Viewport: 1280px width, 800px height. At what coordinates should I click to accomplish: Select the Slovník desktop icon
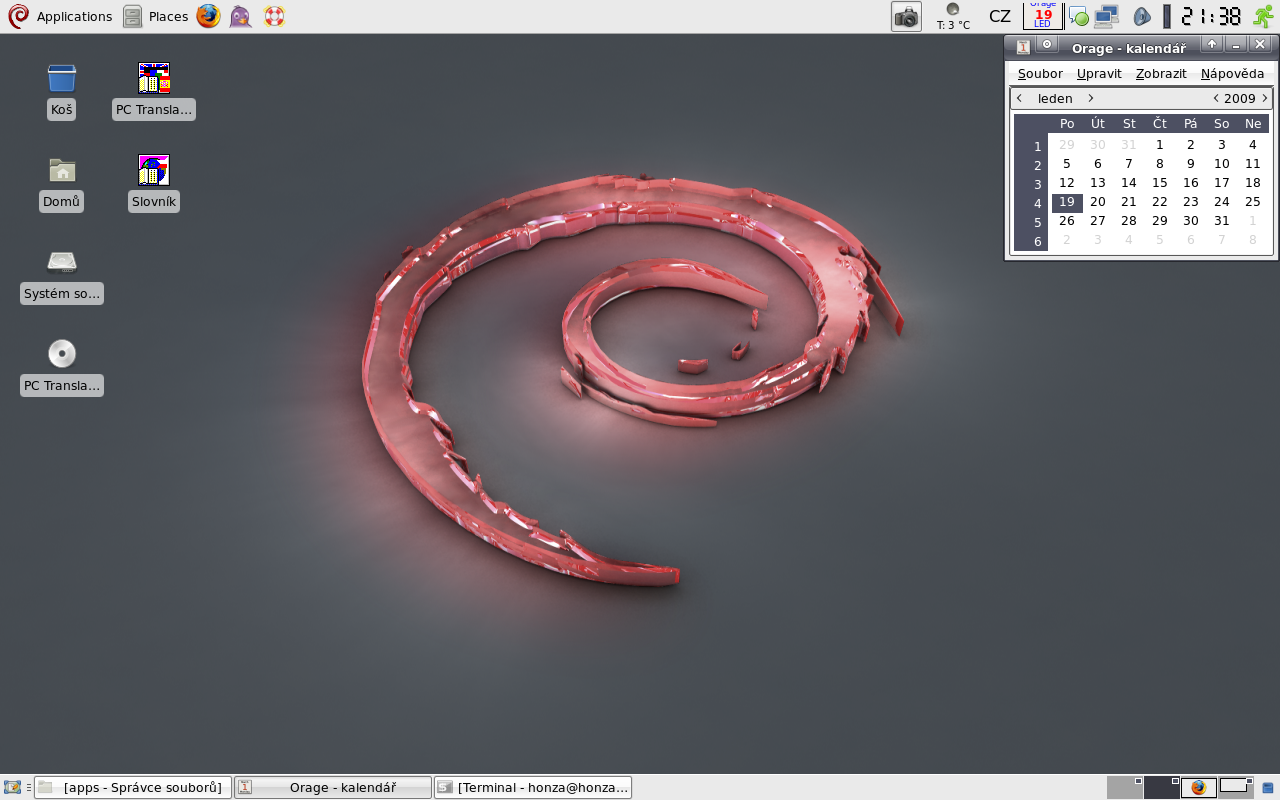click(x=154, y=171)
